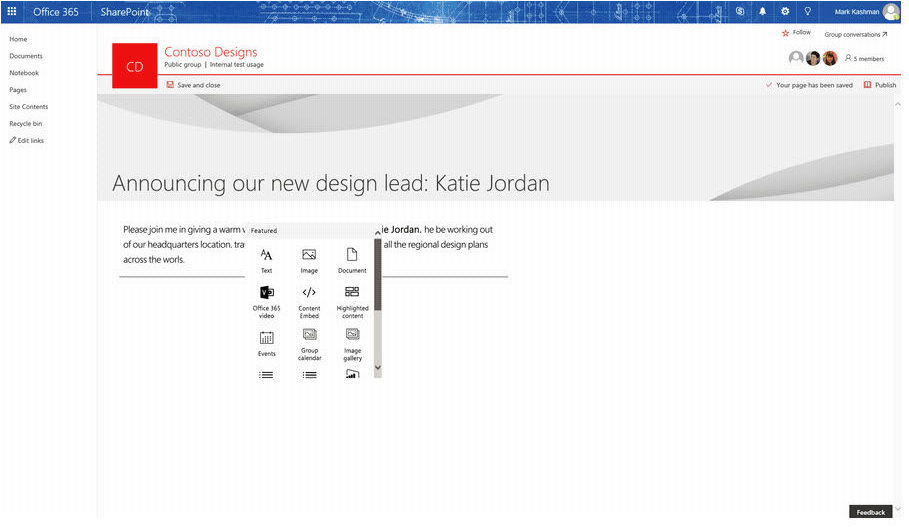Click the dark-haired member's avatar photo
Viewport: 909px width, 527px height.
click(x=813, y=57)
